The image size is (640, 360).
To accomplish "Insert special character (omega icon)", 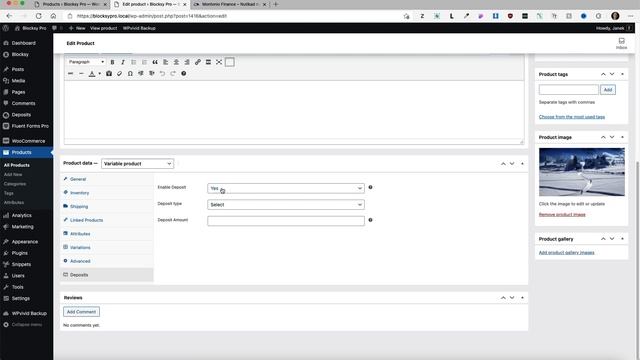I will pos(130,73).
